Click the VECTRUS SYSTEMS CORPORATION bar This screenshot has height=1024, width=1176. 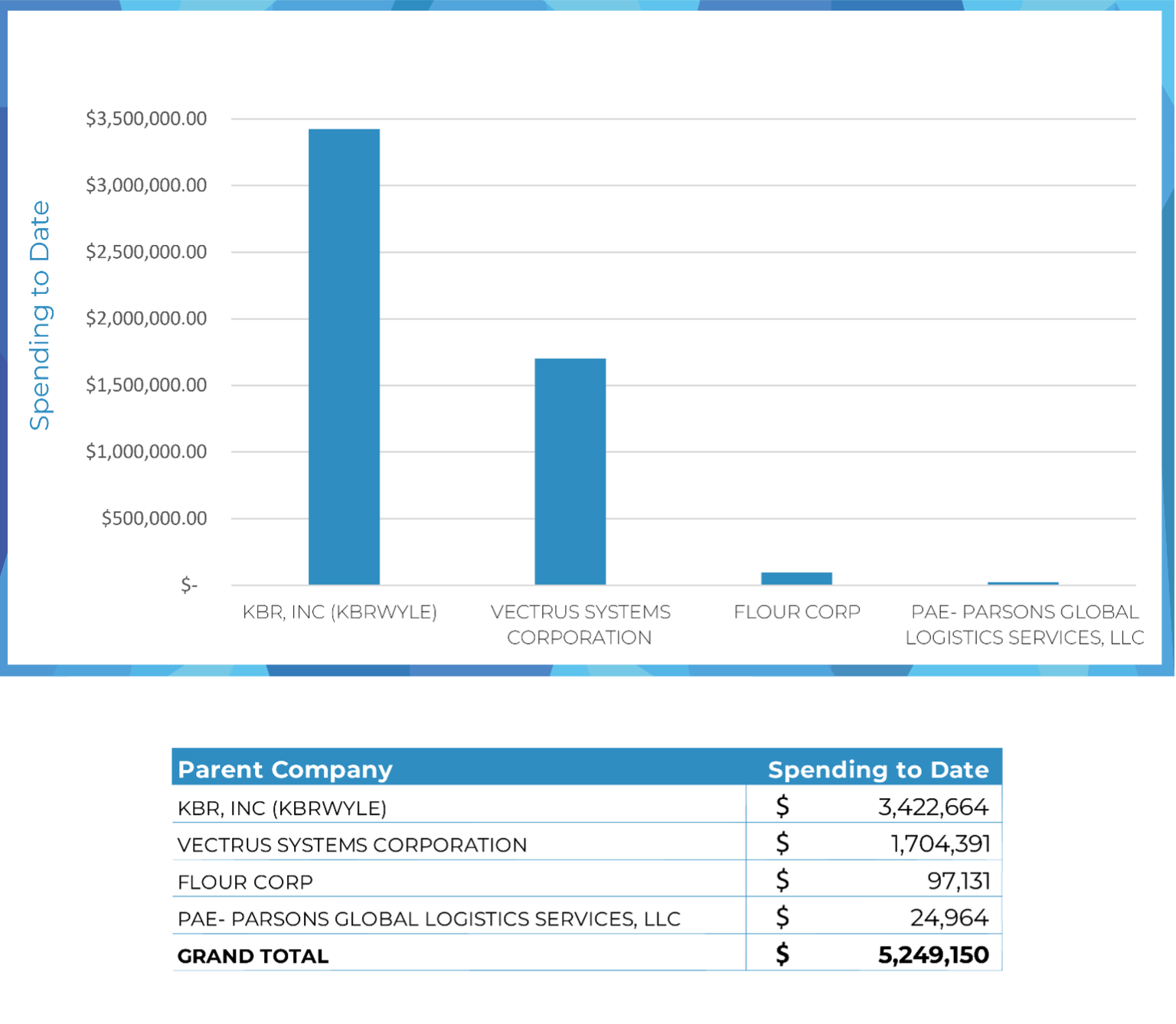[x=570, y=471]
